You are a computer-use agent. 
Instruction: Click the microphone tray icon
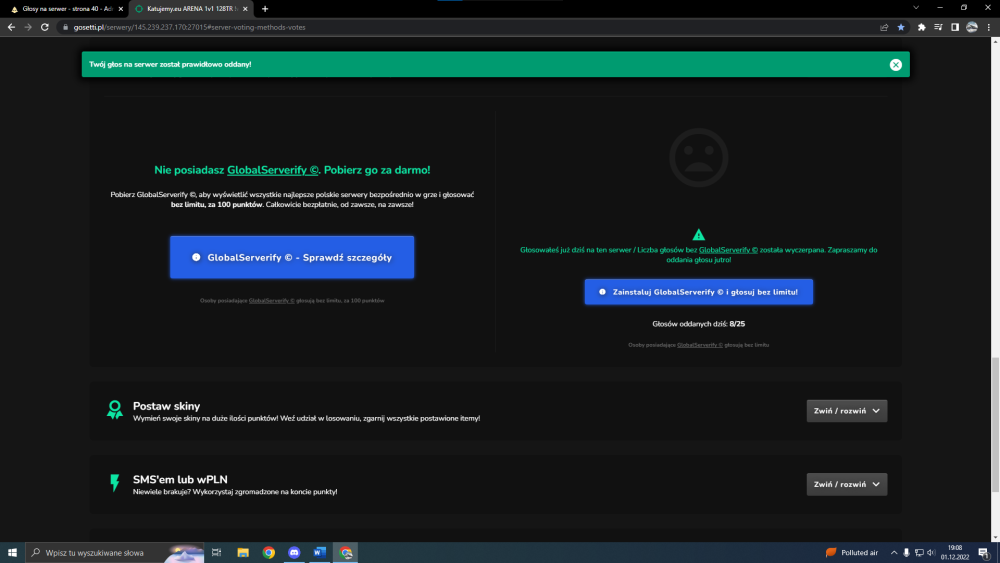(906, 553)
